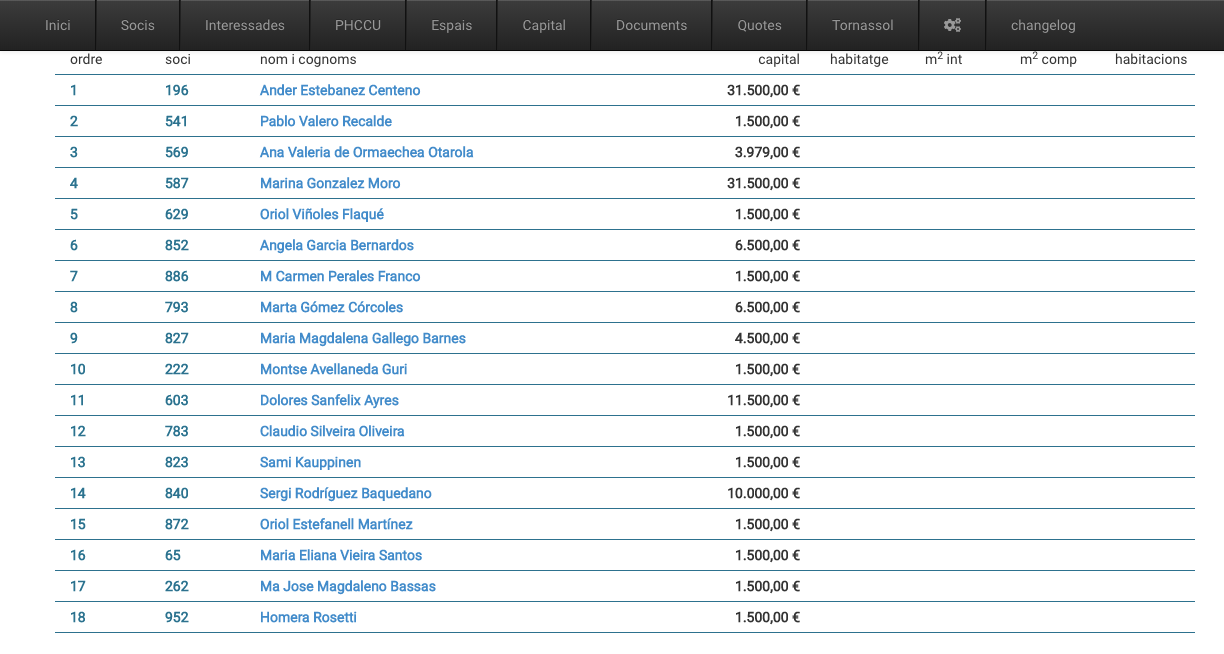Click the Documents navigation item
This screenshot has width=1224, height=654.
click(651, 25)
